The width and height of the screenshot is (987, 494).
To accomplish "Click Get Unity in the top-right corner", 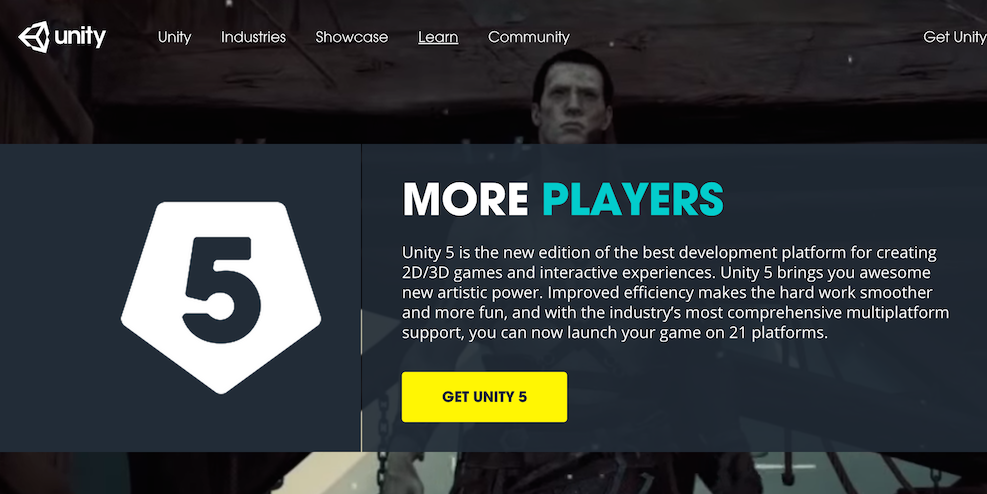I will point(954,37).
